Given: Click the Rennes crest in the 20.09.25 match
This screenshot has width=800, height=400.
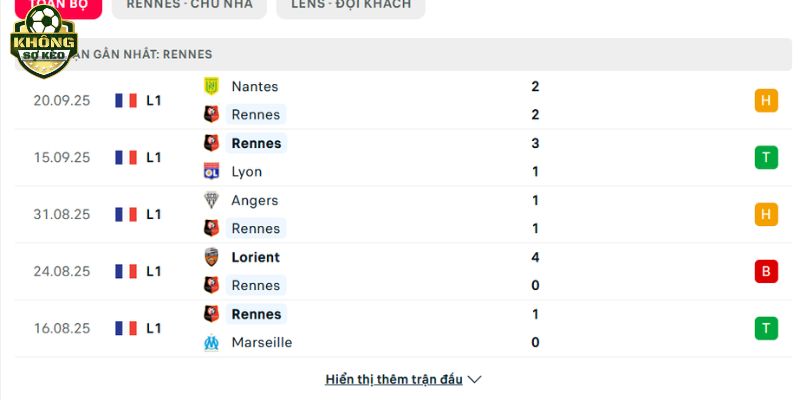Looking at the screenshot, I should 211,114.
